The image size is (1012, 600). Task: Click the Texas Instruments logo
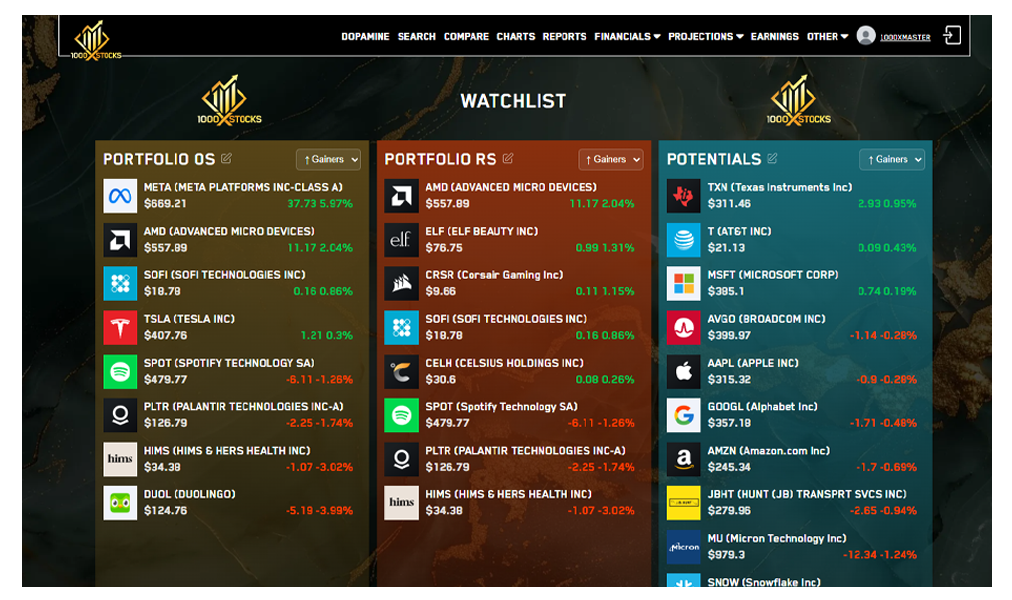683,195
